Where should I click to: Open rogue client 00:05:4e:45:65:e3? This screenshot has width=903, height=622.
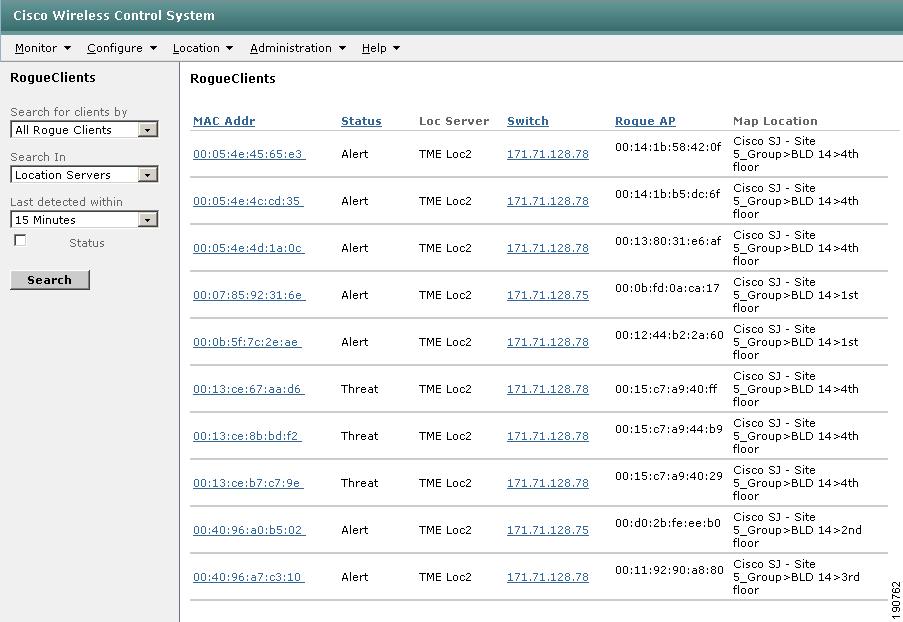249,154
